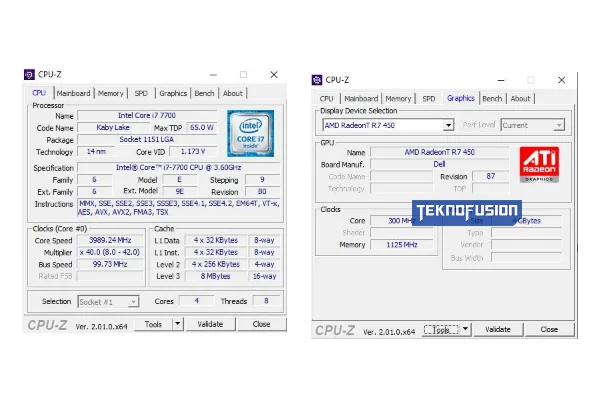Click the empty Rated FSB field
The image size is (600, 400).
110,276
